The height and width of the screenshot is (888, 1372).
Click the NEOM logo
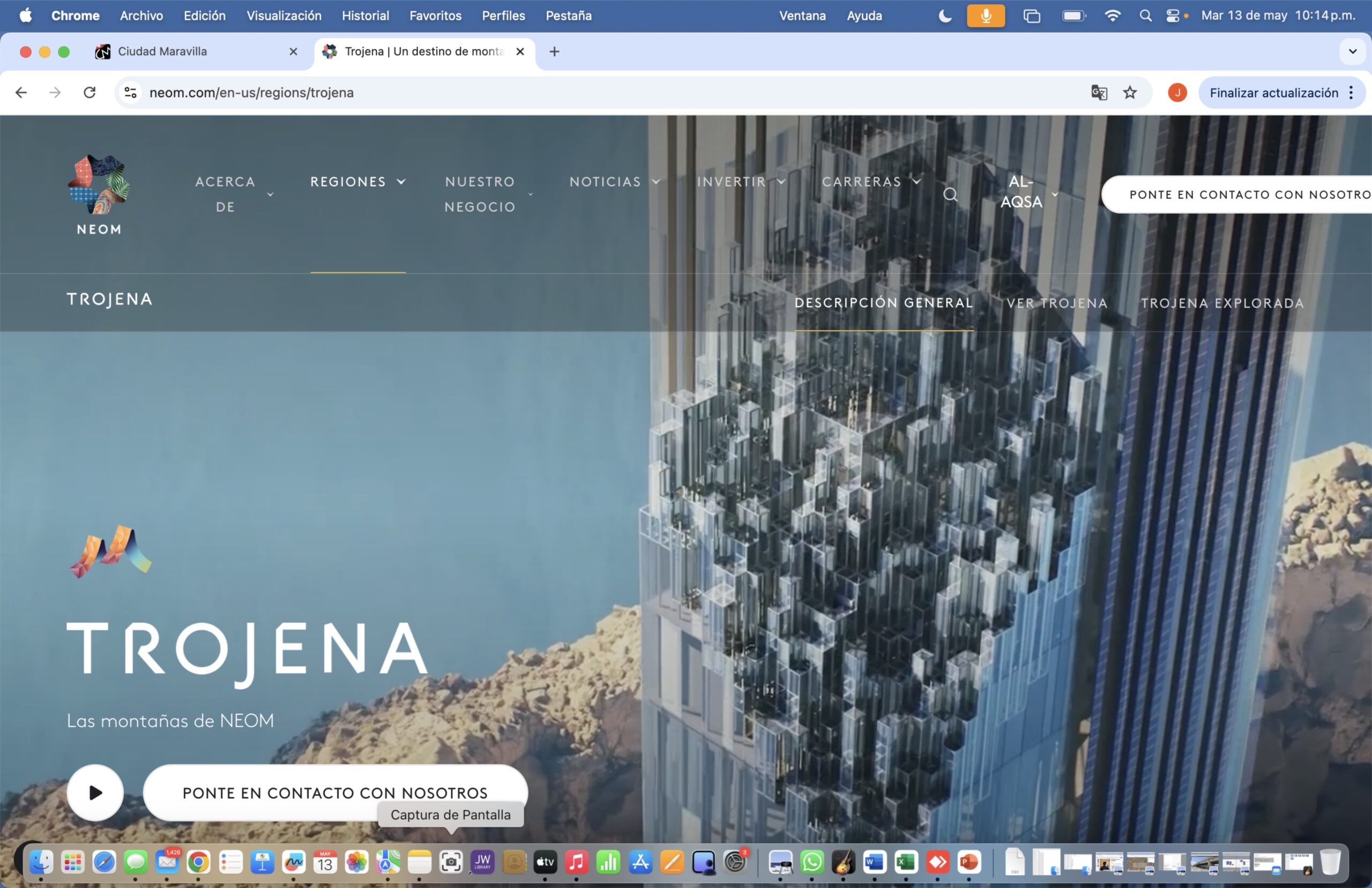coord(99,195)
